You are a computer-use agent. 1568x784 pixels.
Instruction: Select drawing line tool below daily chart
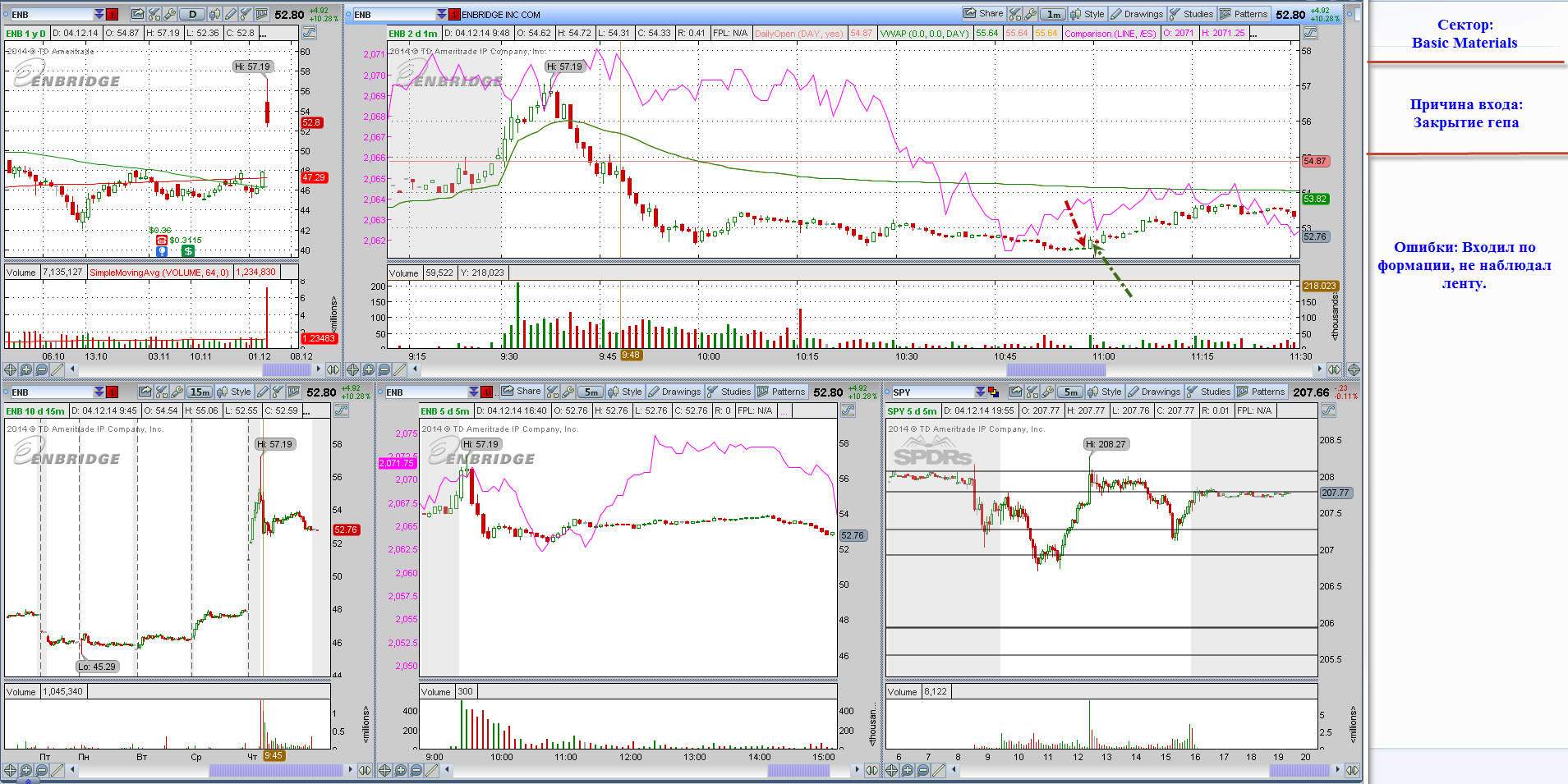pos(57,370)
